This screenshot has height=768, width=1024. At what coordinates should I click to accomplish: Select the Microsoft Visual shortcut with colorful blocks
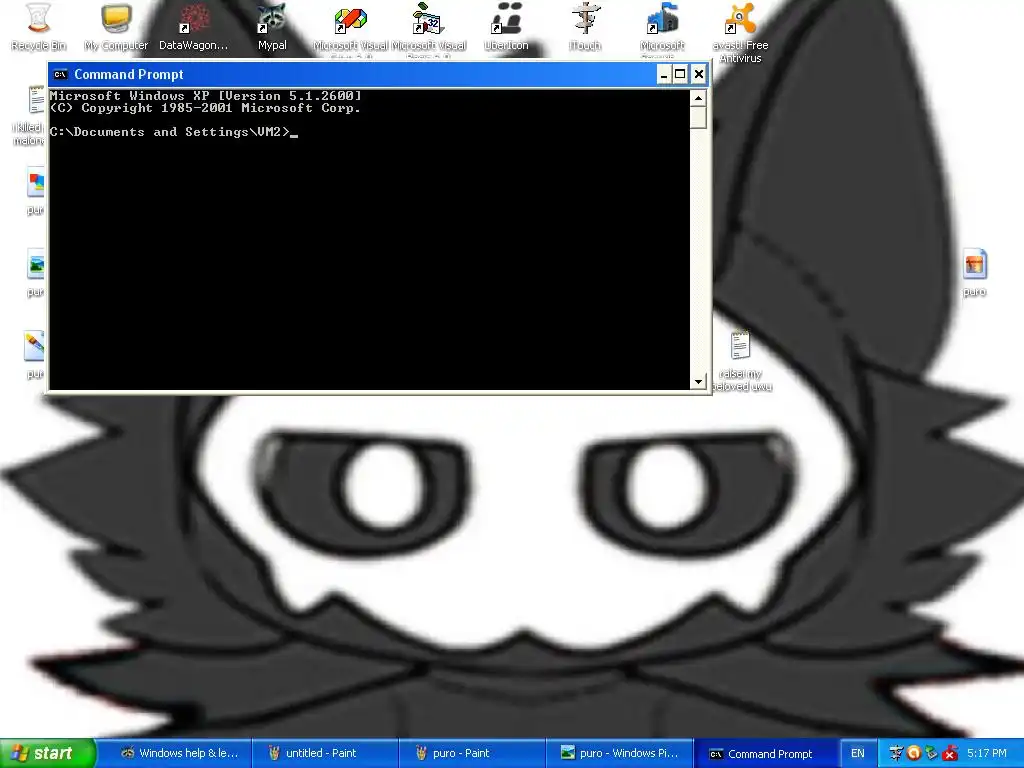351,29
